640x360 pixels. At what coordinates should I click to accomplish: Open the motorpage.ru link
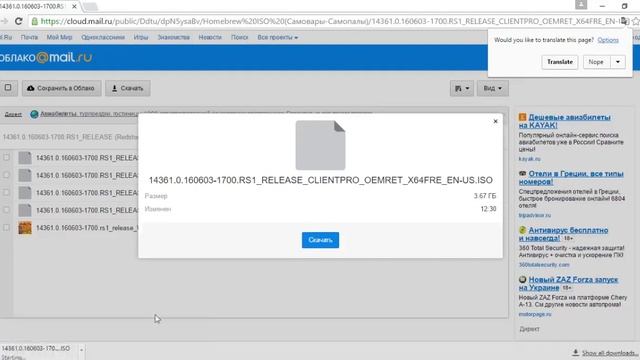click(535, 314)
